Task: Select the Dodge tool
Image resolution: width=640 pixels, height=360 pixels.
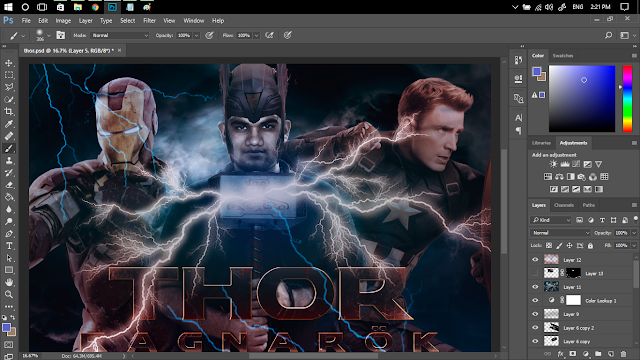Action: click(x=9, y=222)
